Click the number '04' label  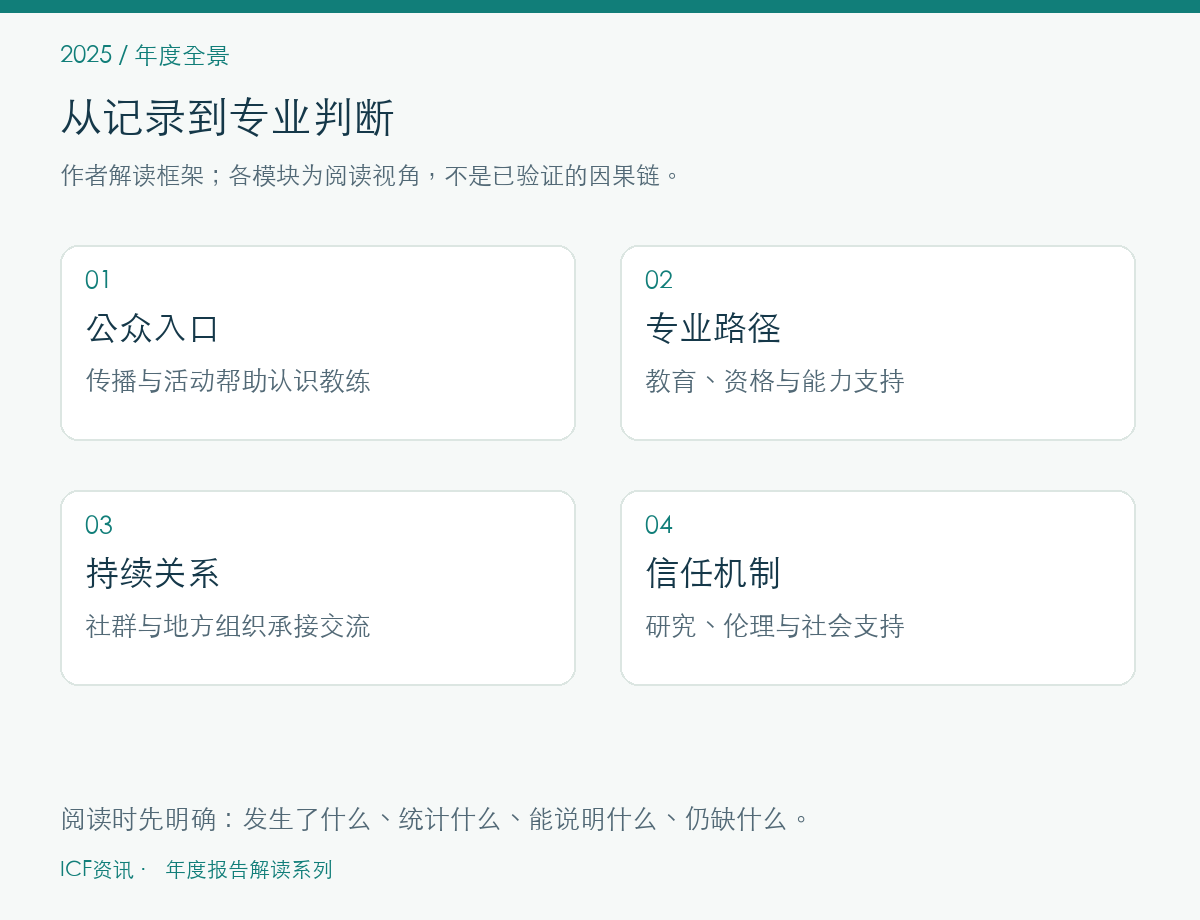(659, 525)
